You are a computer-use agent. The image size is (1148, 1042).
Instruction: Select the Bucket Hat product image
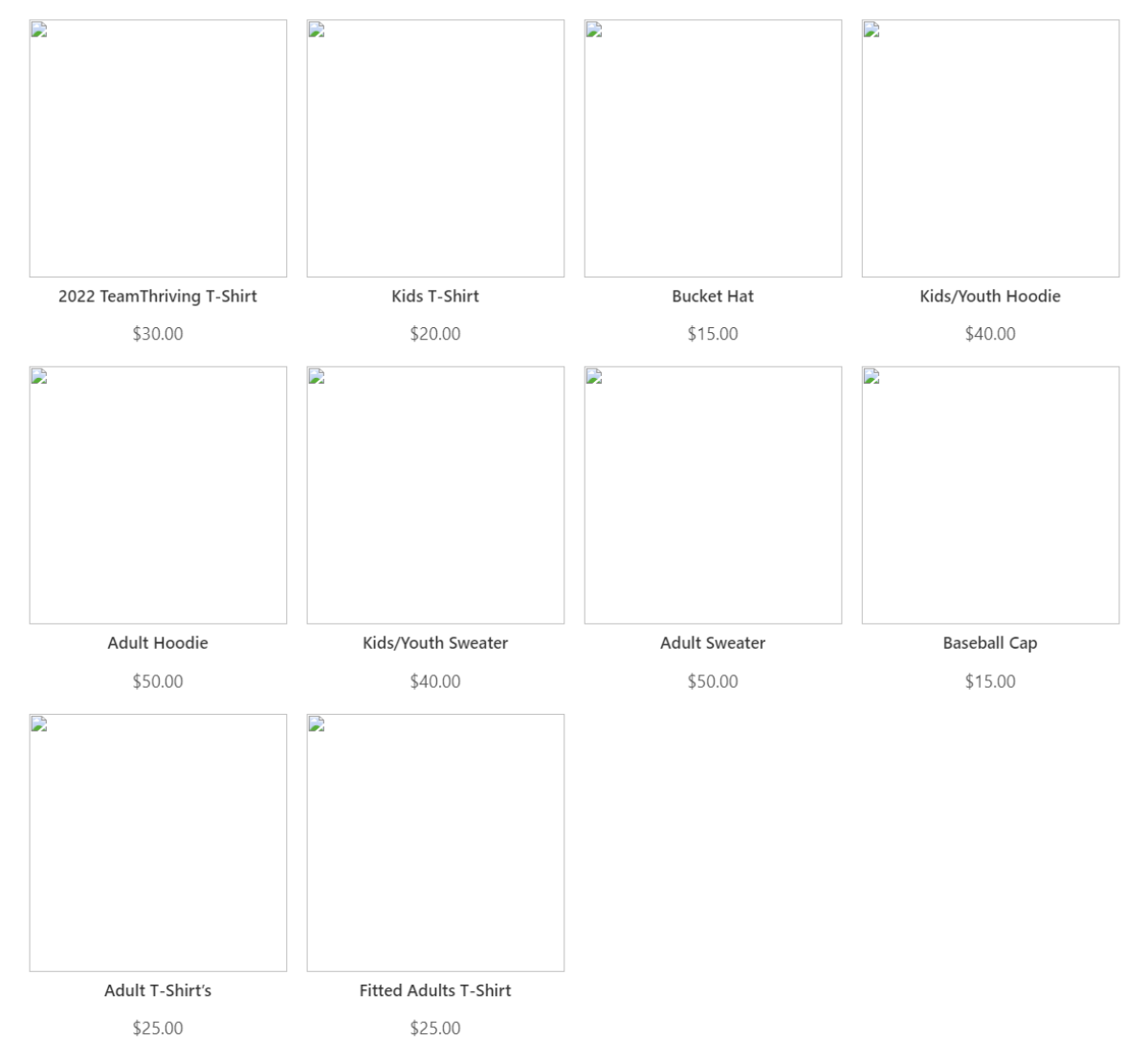[x=713, y=148]
